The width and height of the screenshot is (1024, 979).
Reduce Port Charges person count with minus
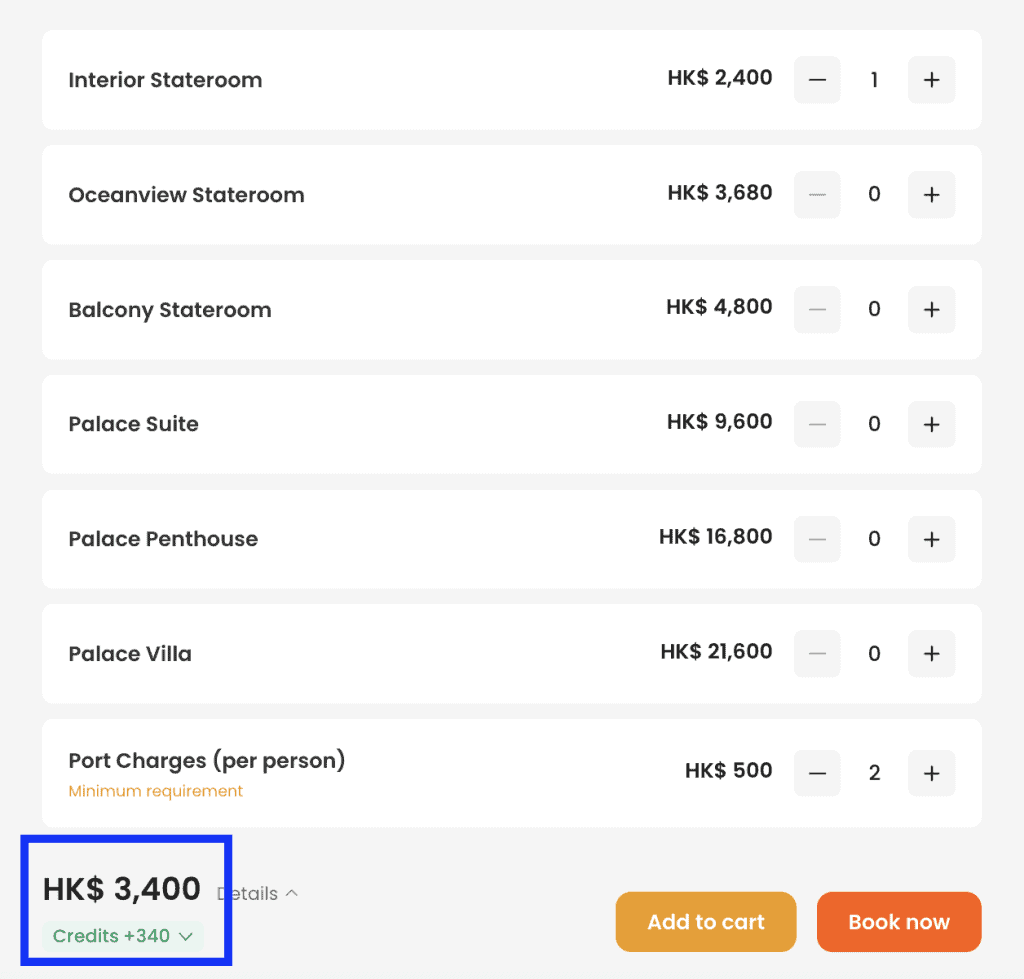pos(817,773)
